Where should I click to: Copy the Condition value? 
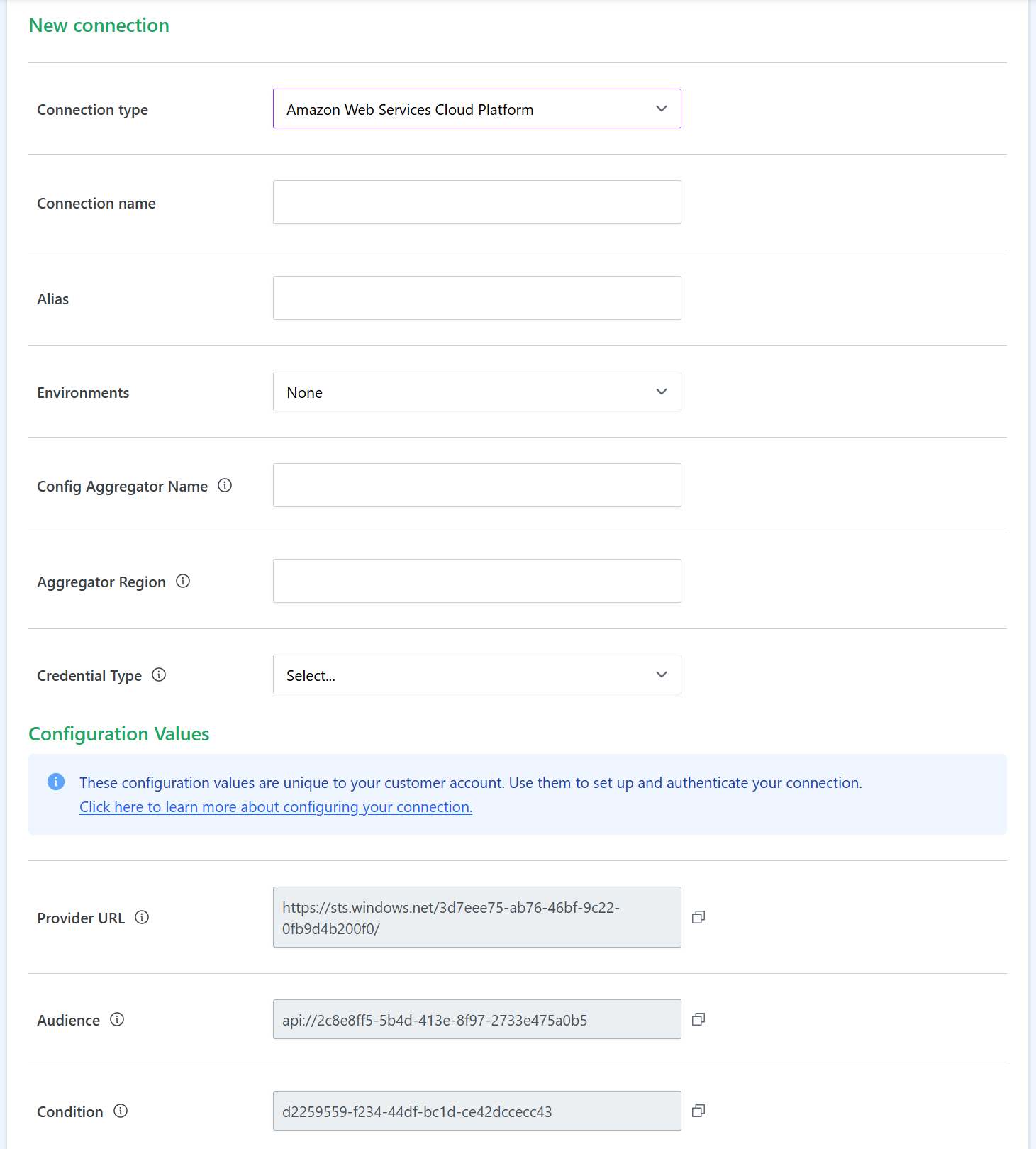[x=698, y=1111]
